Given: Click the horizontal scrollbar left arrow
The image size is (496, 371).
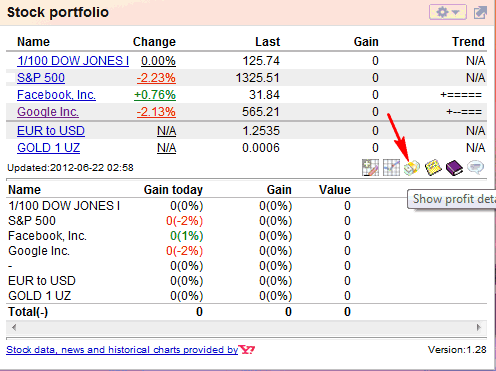Looking at the screenshot, I should pyautogui.click(x=14, y=327).
